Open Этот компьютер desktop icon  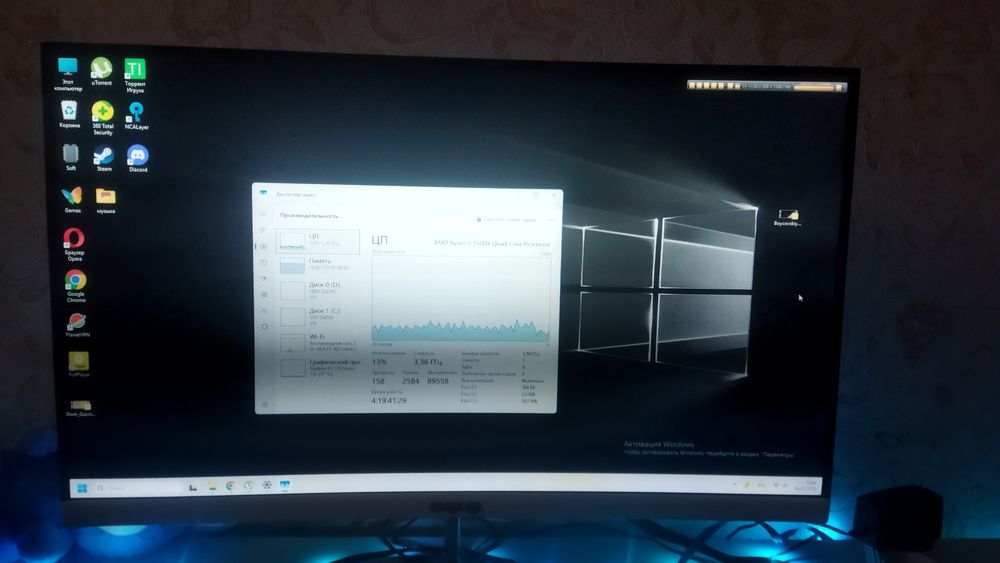(68, 74)
